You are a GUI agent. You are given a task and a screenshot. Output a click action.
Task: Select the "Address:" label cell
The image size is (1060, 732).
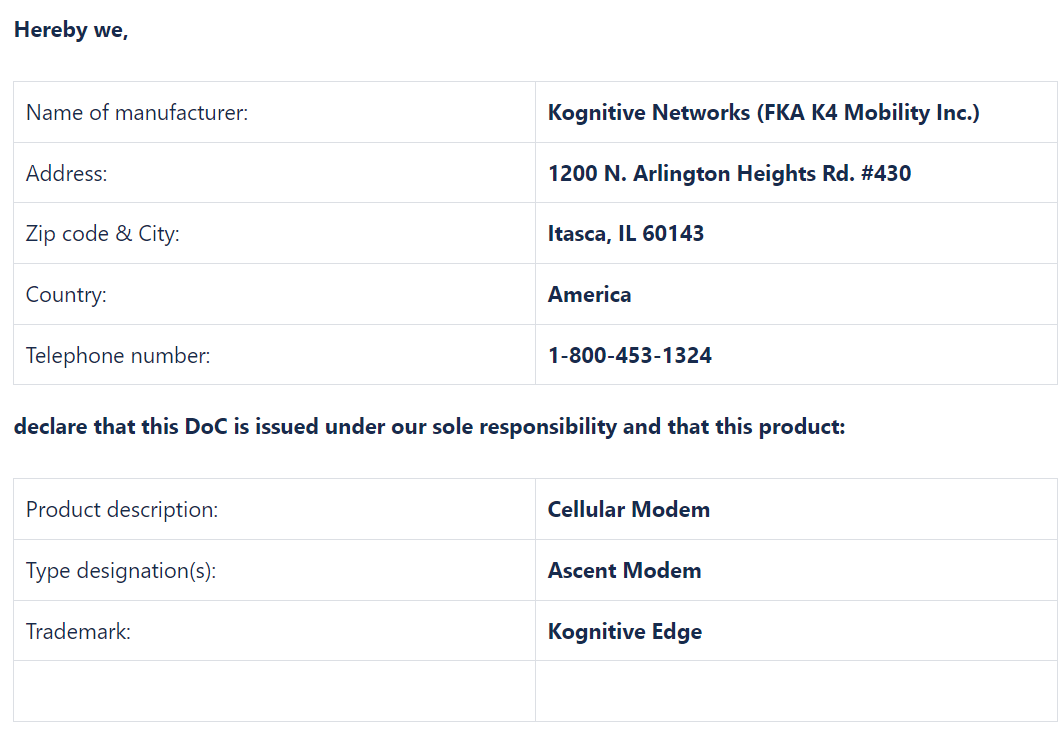tap(67, 174)
